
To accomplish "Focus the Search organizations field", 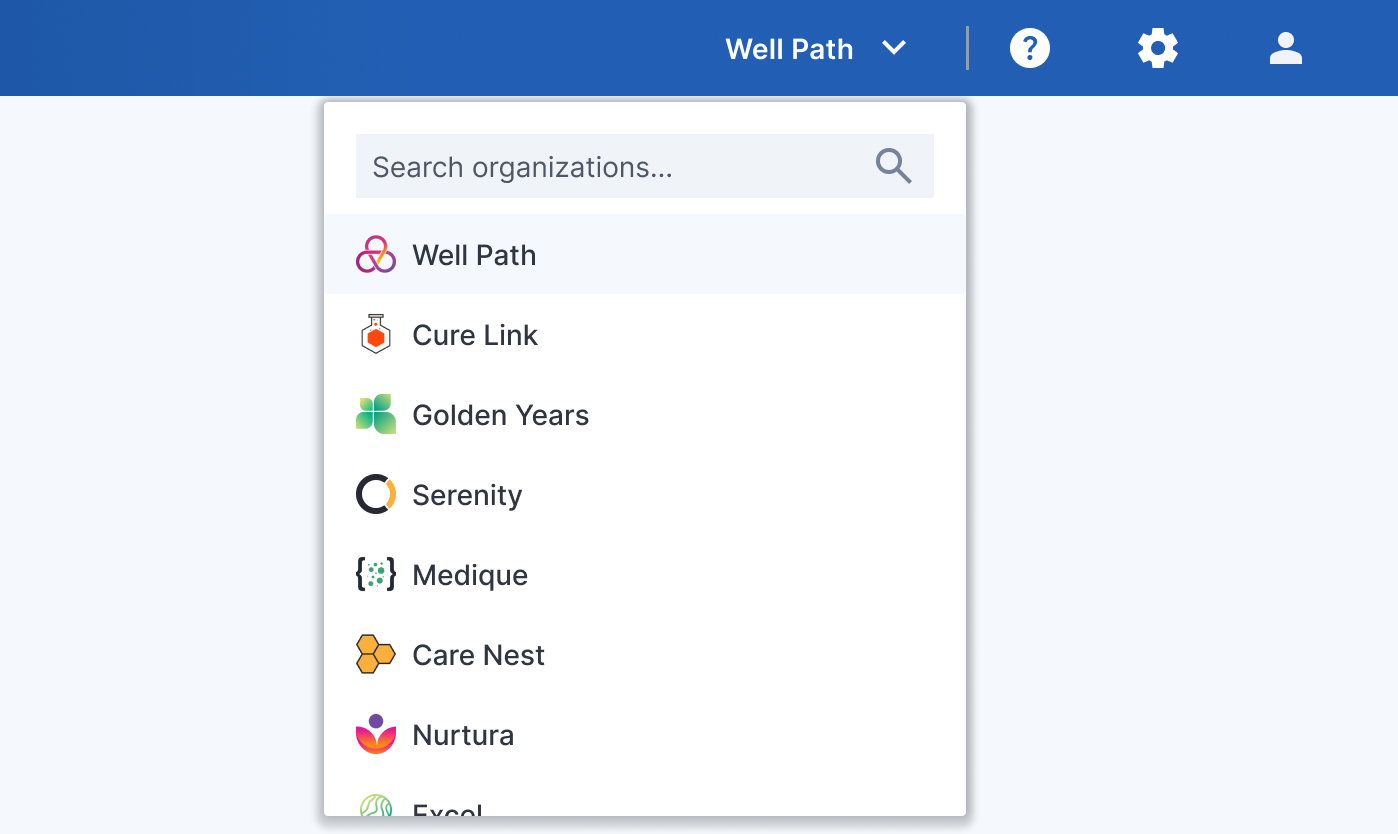I will coord(610,166).
